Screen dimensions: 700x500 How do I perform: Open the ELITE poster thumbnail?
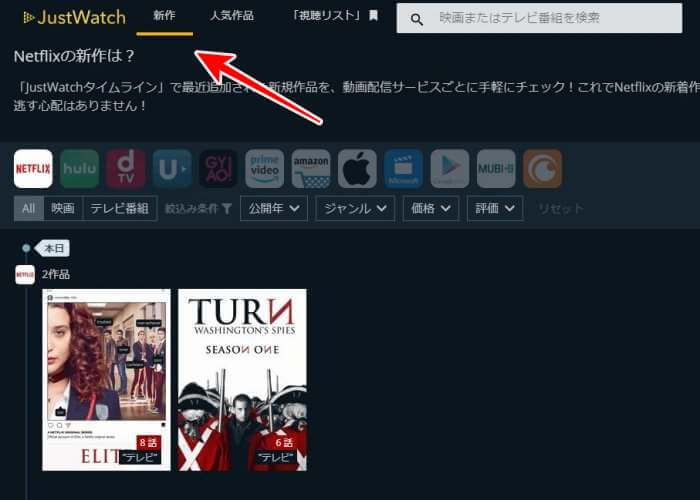[106, 380]
